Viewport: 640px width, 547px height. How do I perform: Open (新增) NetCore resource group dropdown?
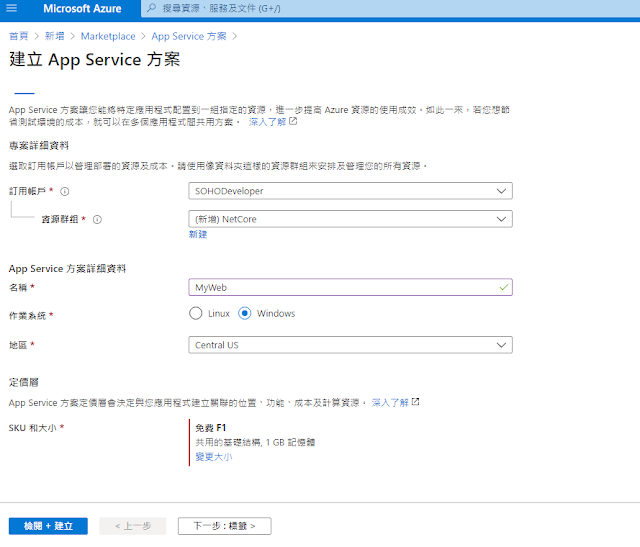tap(350, 219)
